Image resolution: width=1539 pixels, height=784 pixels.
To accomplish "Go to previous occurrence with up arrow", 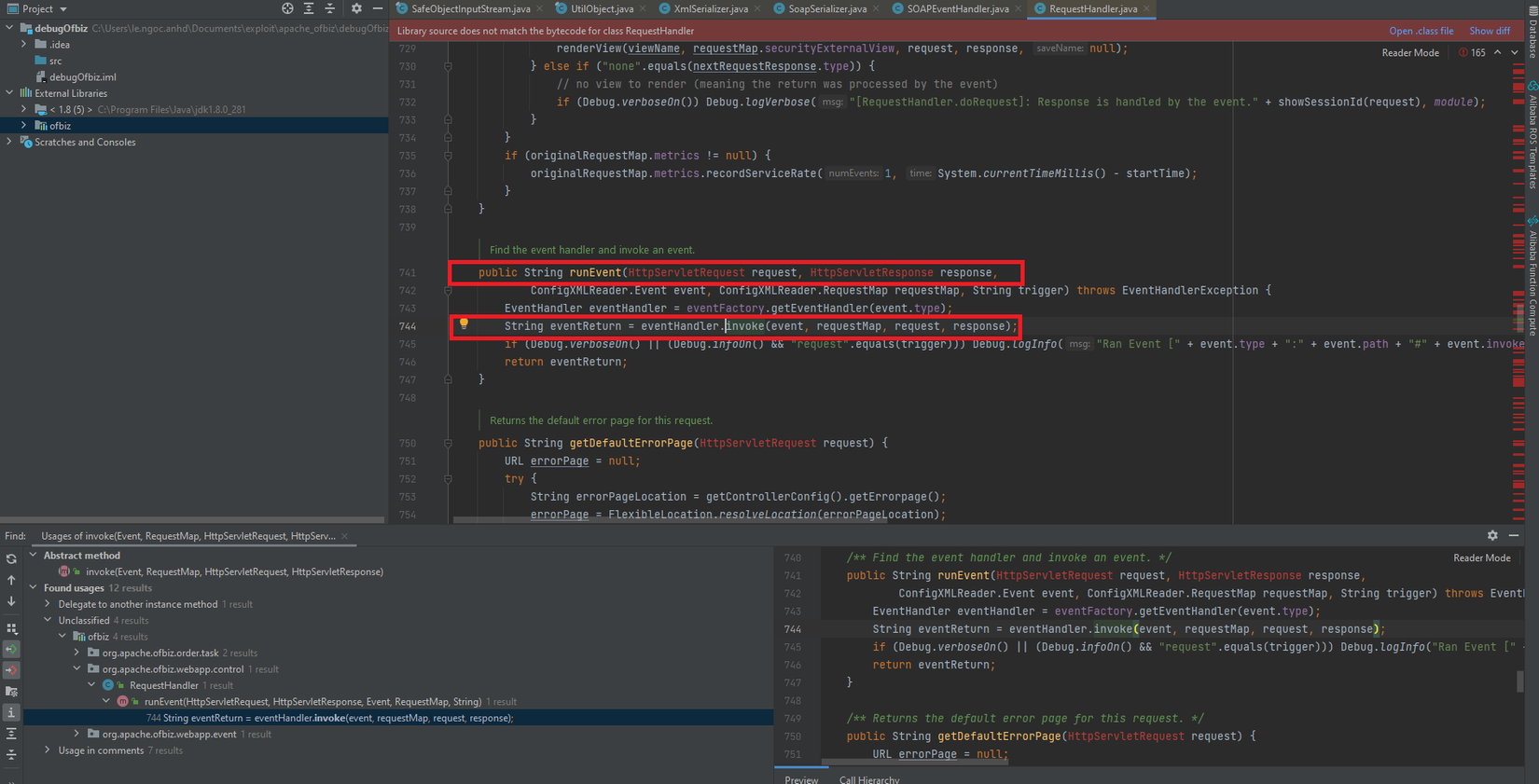I will [x=11, y=580].
